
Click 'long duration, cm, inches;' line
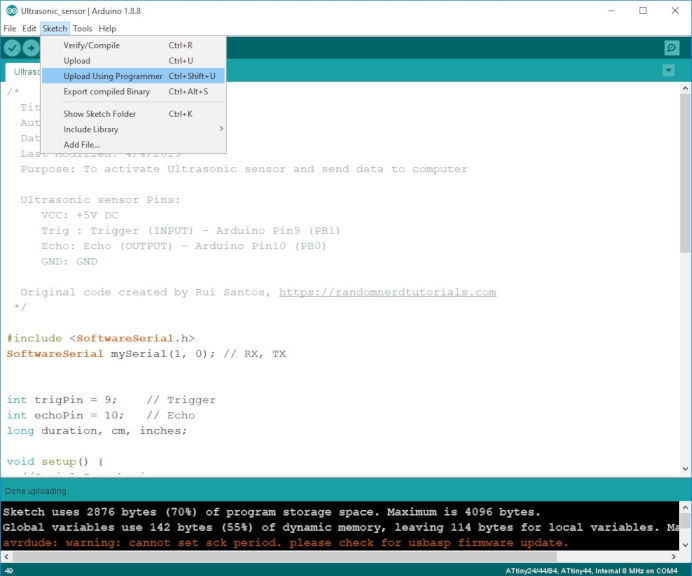tap(97, 431)
